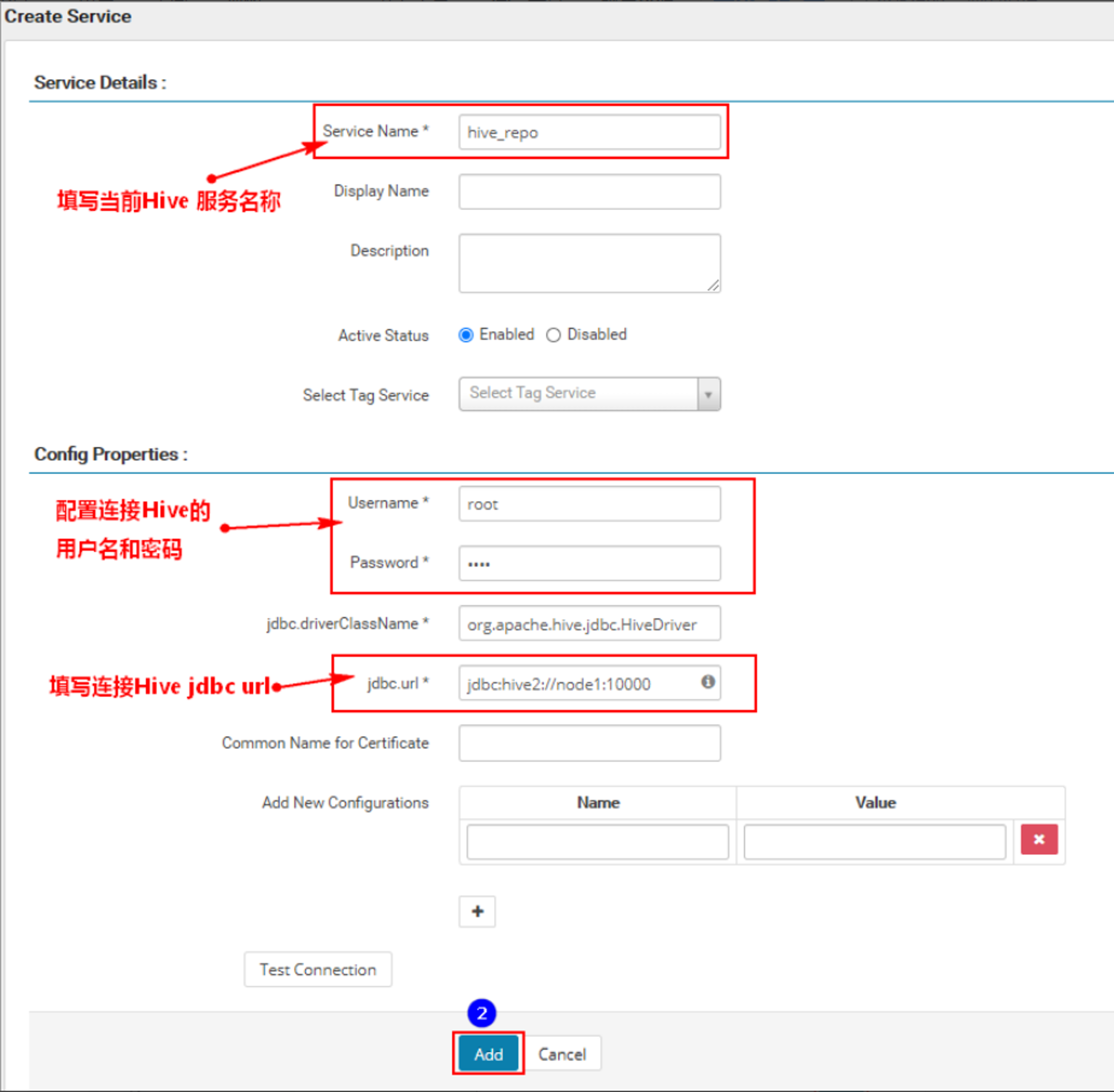Click the Description label
This screenshot has width=1114, height=1092.
point(389,251)
